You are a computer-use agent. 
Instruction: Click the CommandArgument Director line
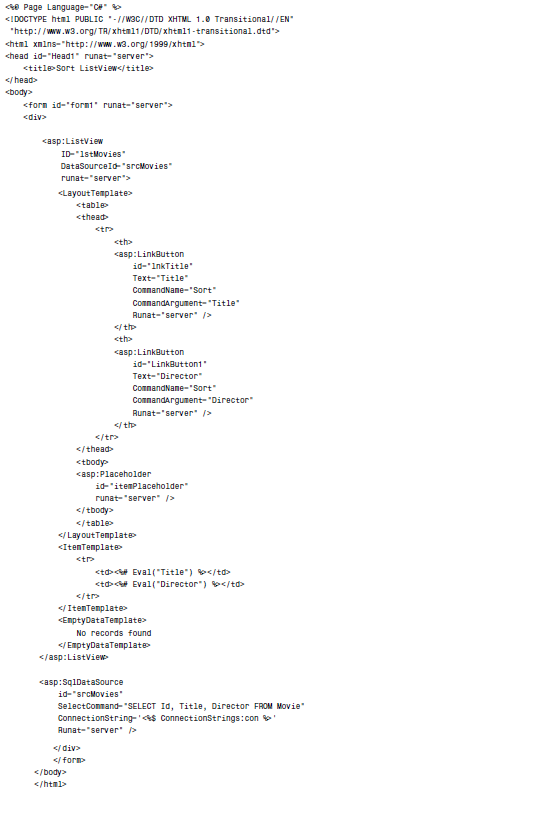pos(193,400)
